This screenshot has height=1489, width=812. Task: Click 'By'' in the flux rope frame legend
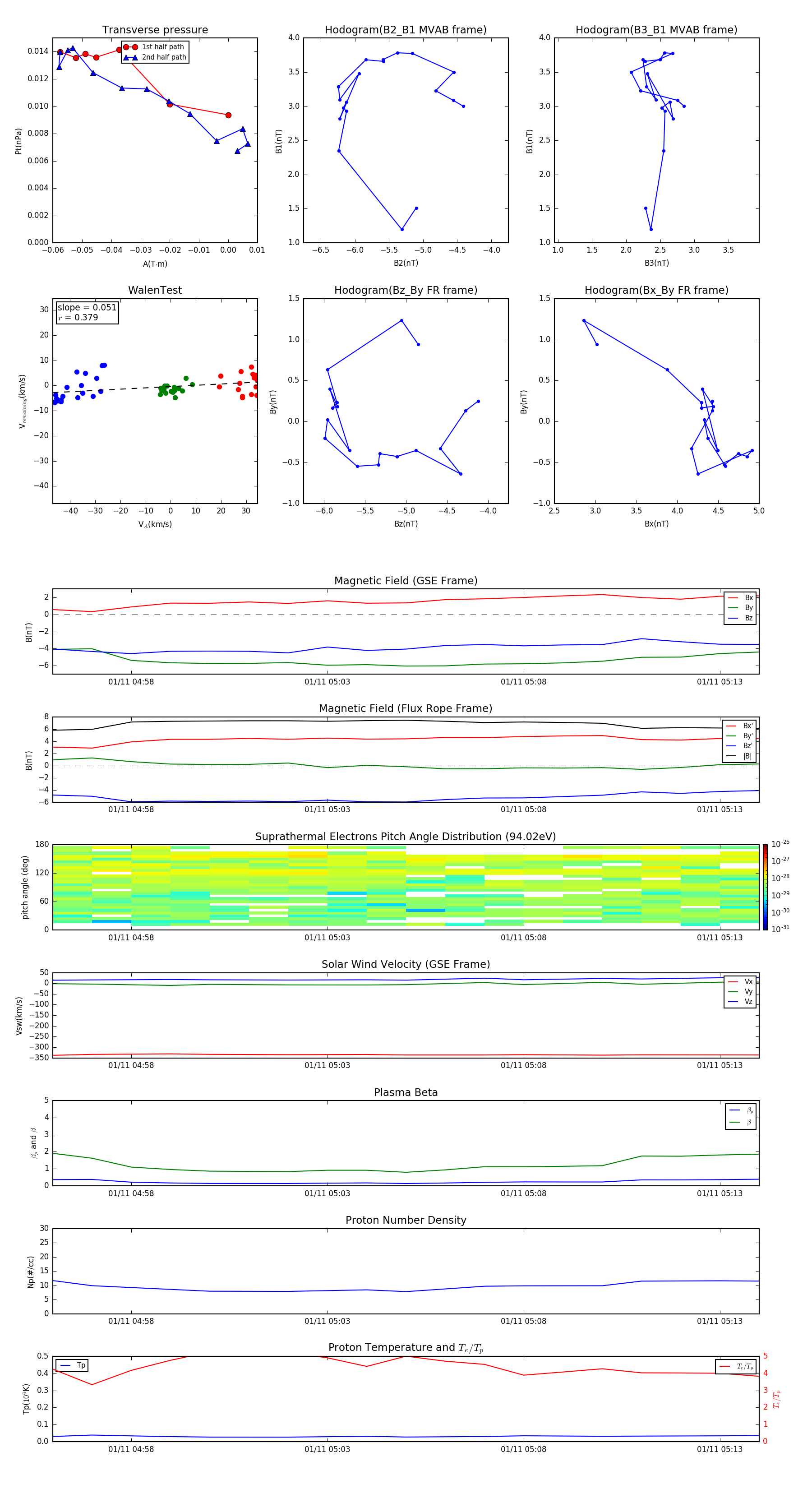pos(748,736)
